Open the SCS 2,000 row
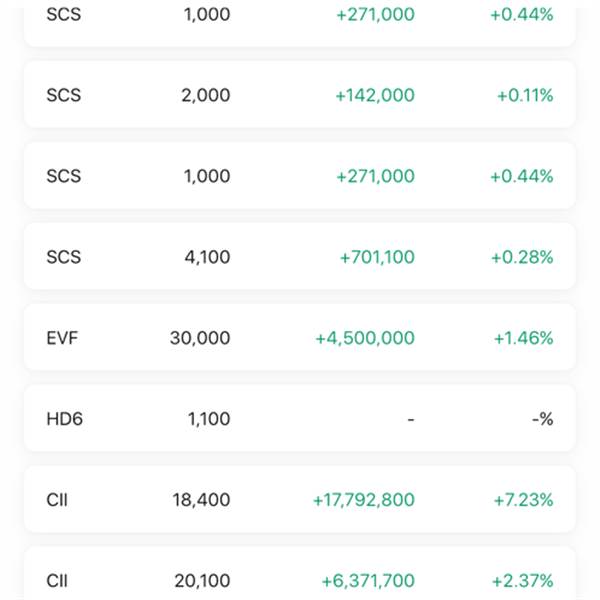600x600 pixels. click(x=300, y=95)
